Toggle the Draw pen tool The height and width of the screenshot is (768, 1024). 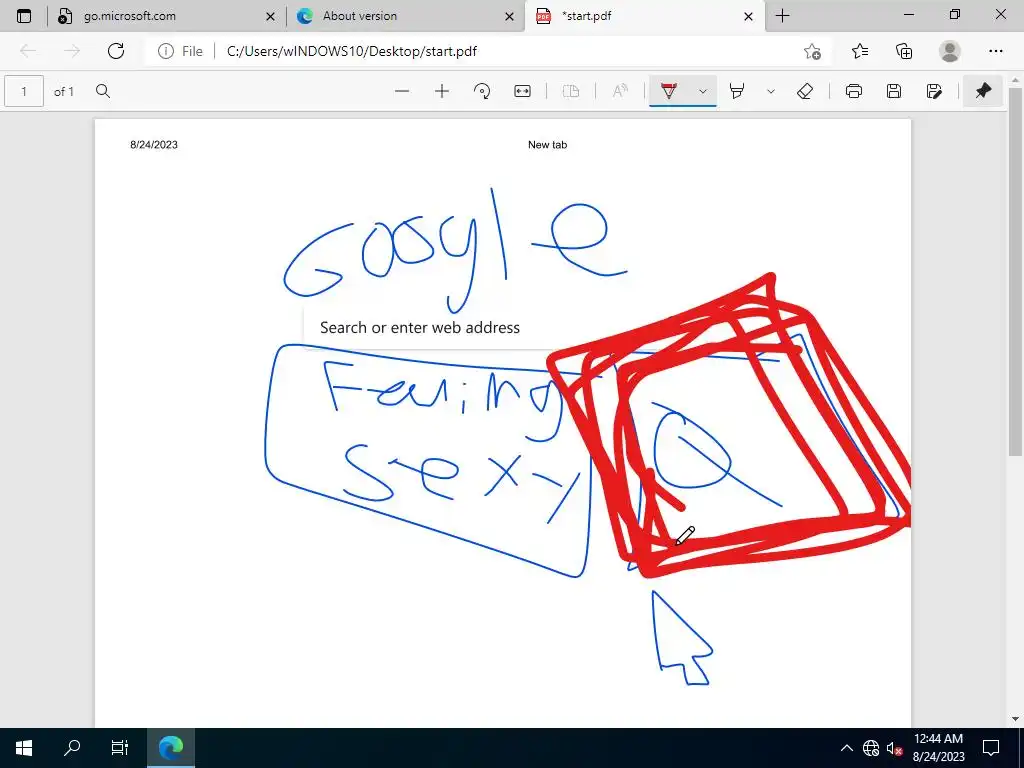tap(669, 91)
